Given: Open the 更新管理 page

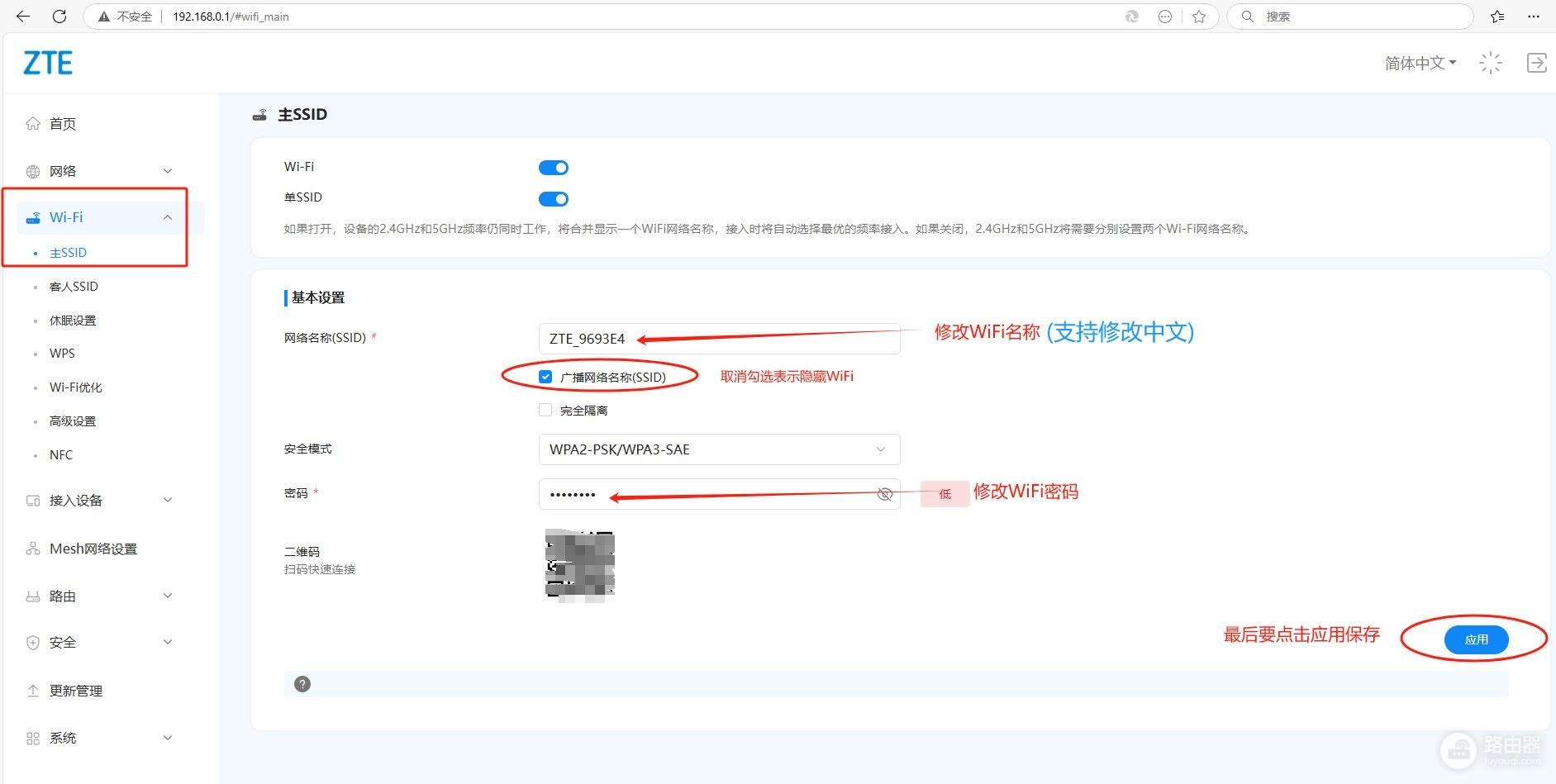Looking at the screenshot, I should pos(76,691).
